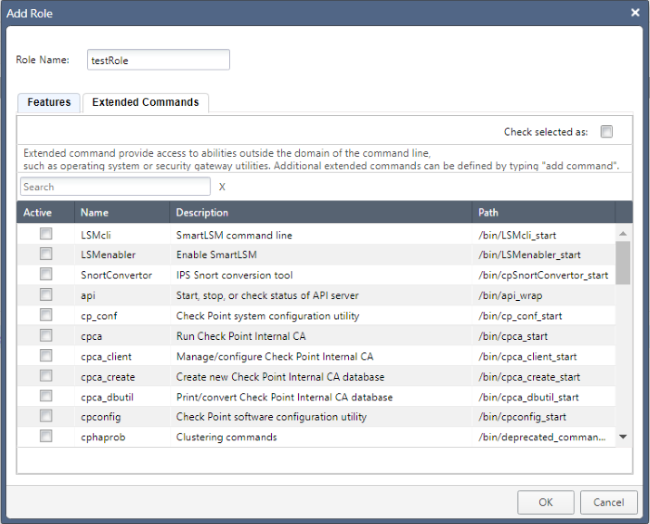Enable the LSMenabler command checkbox
Screen dimensions: 650x524
pos(46,254)
